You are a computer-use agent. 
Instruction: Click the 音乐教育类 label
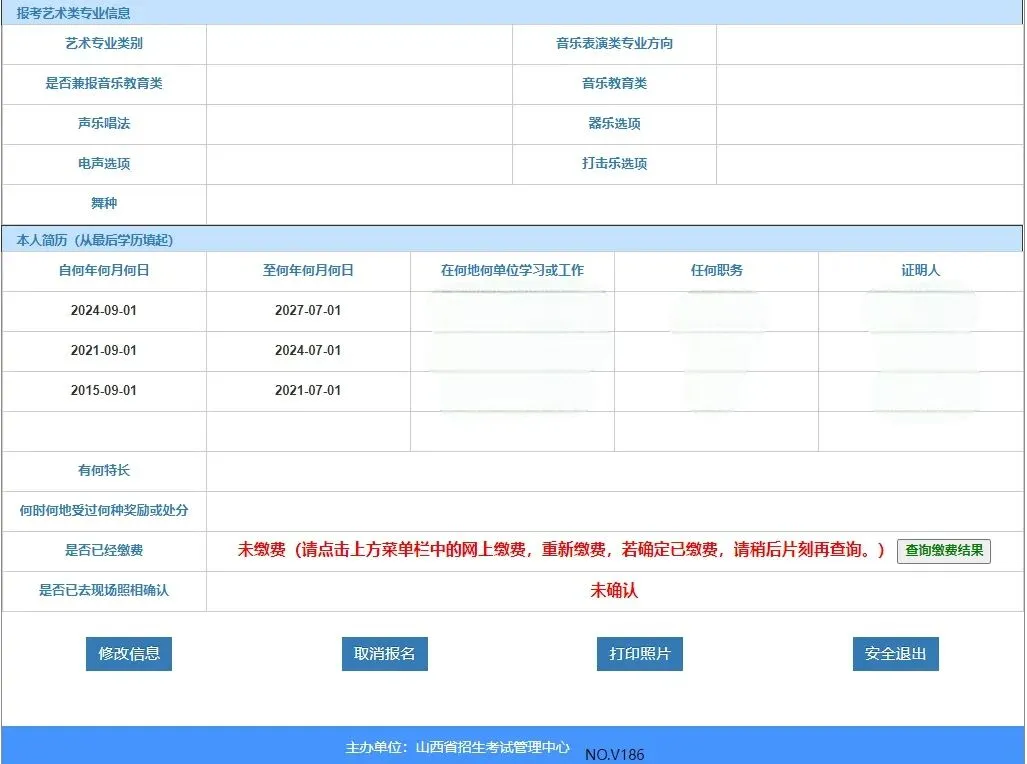coord(614,83)
